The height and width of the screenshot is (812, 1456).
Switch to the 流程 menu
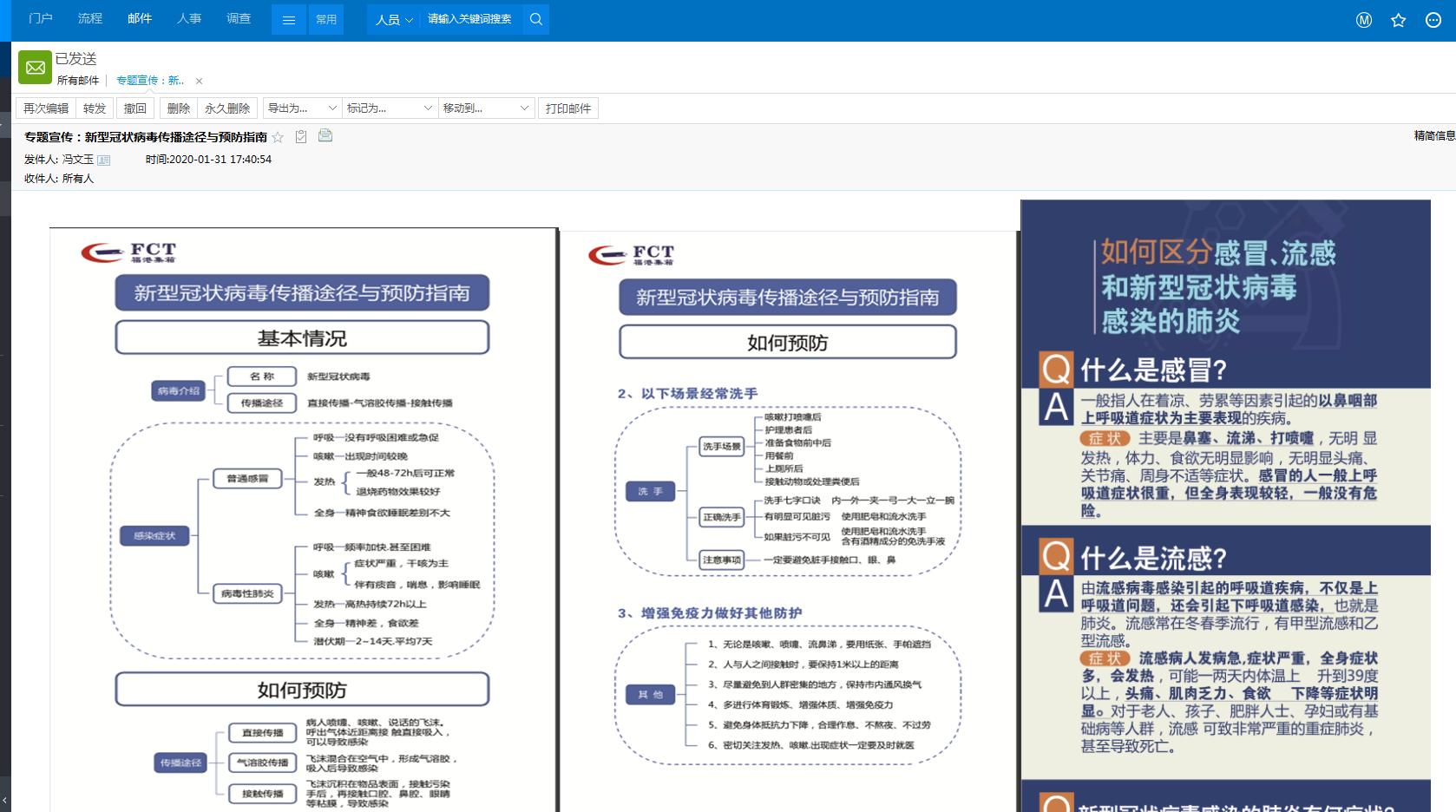pyautogui.click(x=90, y=18)
